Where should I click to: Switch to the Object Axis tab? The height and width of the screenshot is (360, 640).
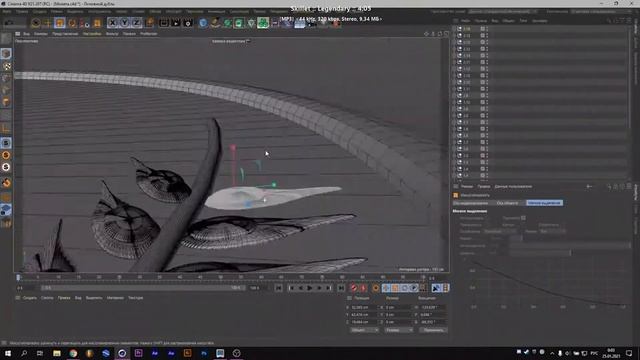tap(507, 203)
